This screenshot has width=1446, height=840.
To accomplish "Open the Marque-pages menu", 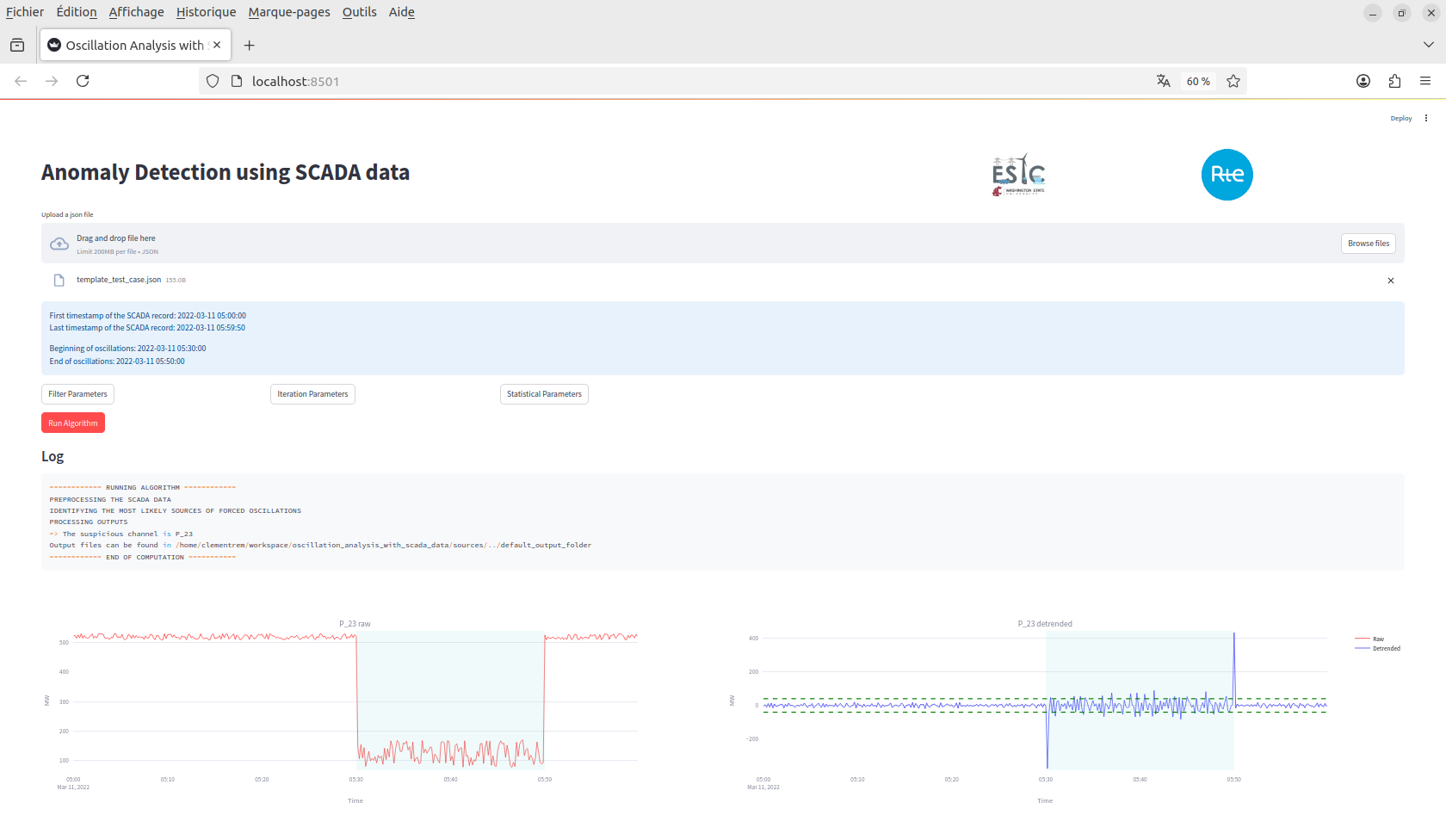I will click(289, 12).
